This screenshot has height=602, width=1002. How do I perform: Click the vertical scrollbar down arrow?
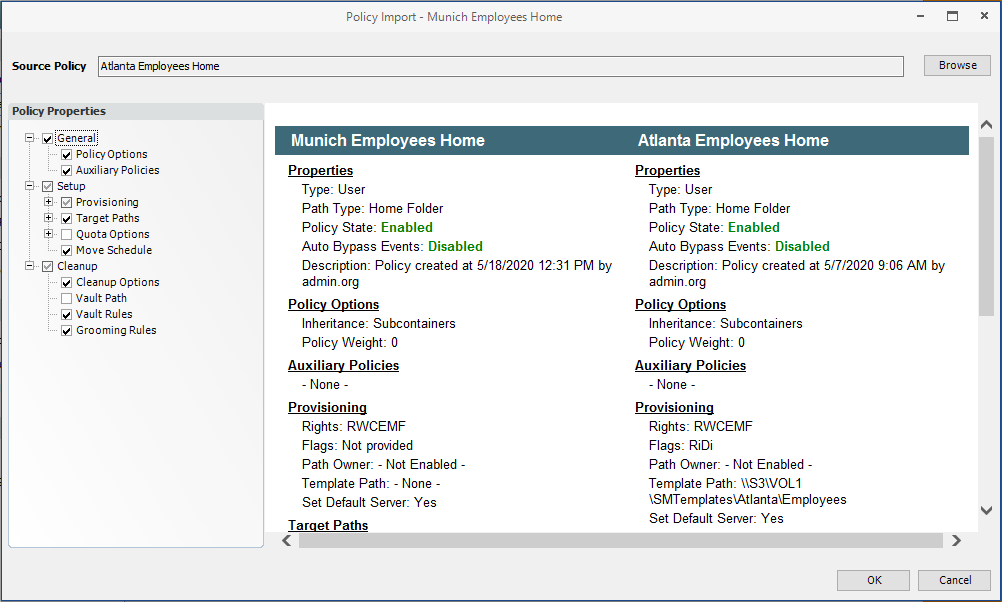pos(985,511)
